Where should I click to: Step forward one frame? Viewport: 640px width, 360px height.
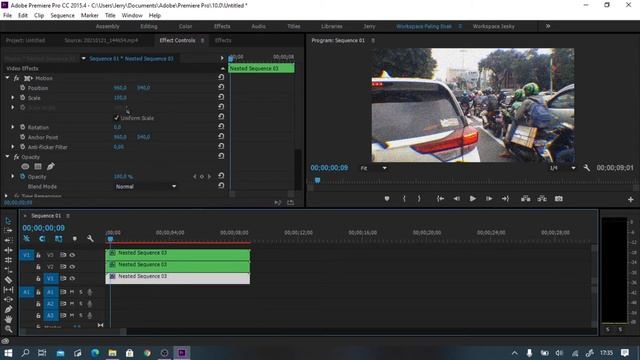(x=489, y=199)
